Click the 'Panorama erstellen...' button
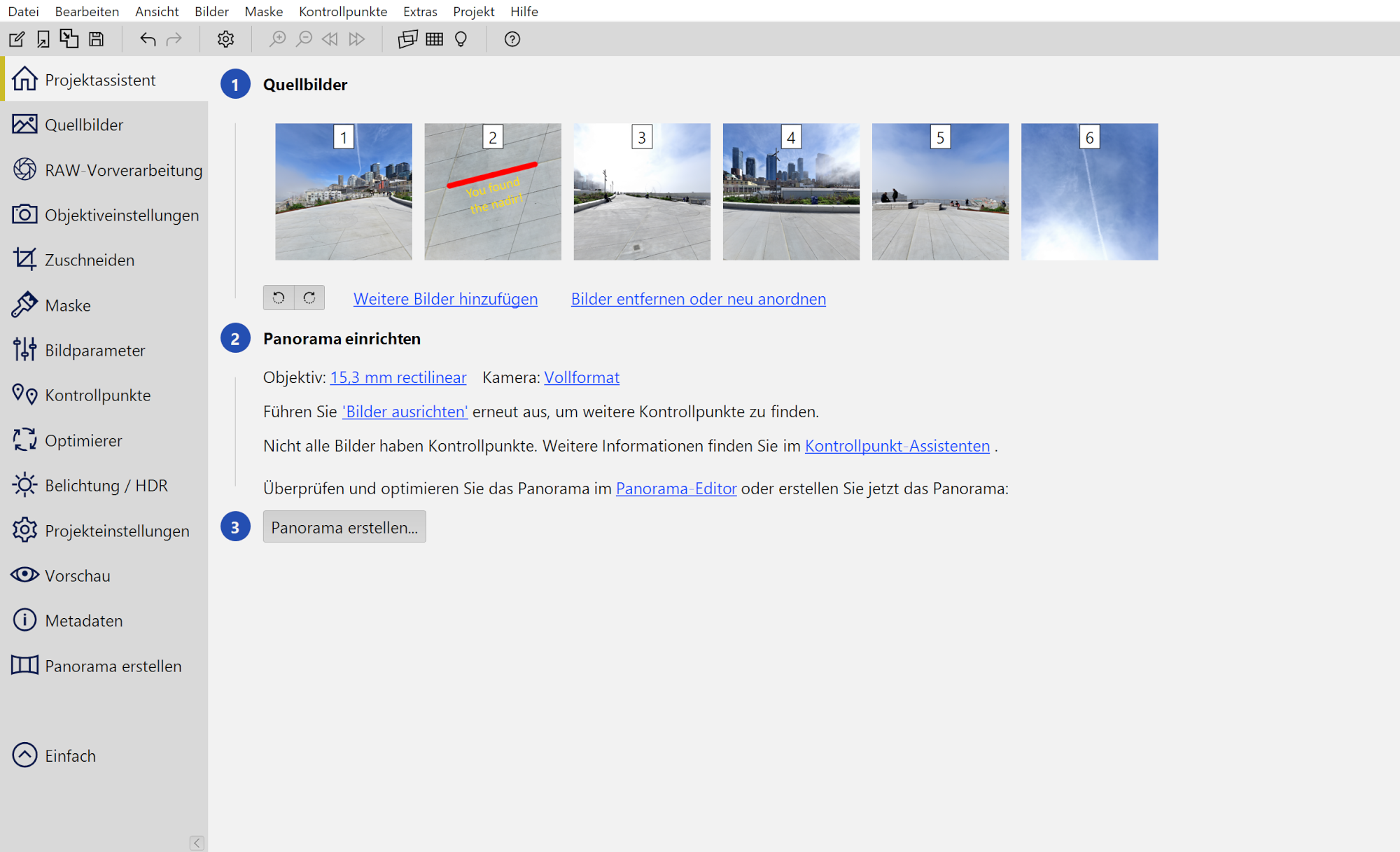The image size is (1400, 852). (344, 526)
